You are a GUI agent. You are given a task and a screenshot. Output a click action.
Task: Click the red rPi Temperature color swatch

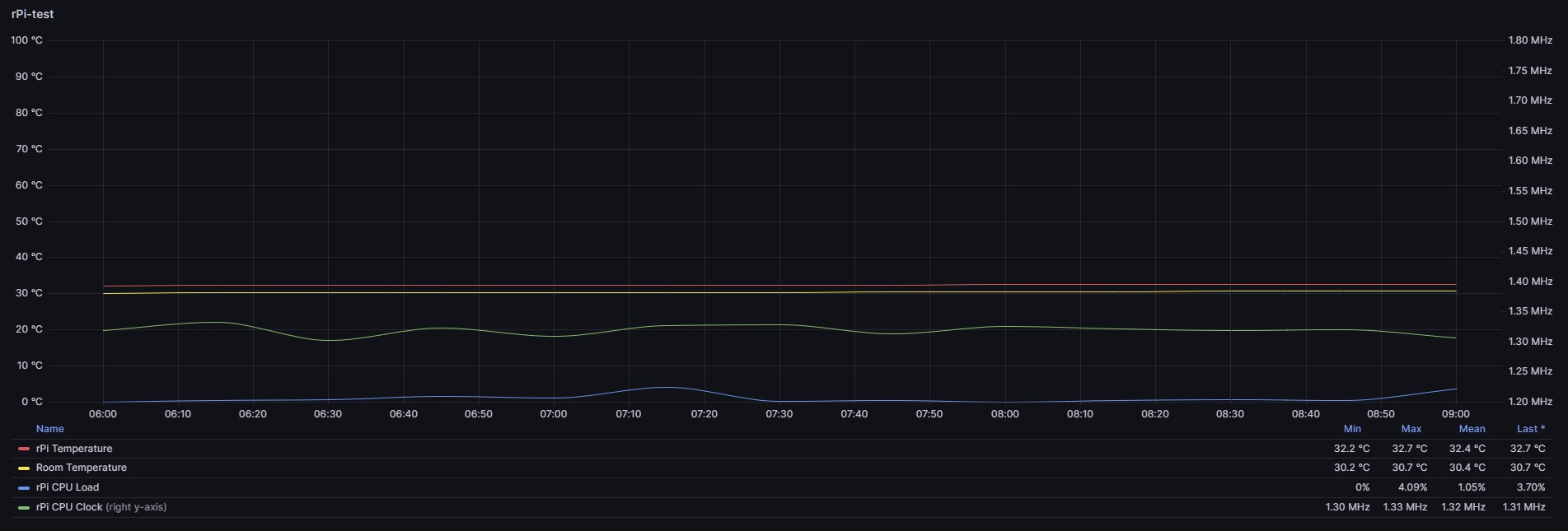(24, 449)
